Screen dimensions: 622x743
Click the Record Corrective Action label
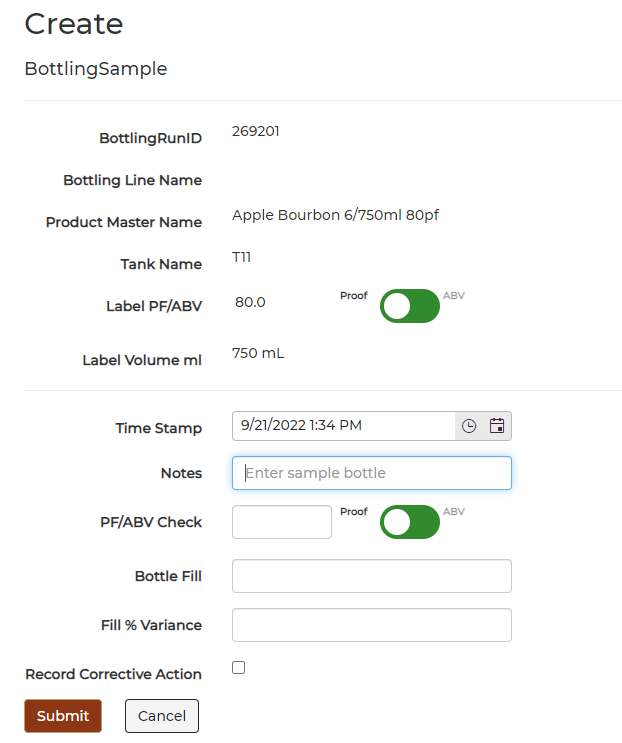click(114, 674)
